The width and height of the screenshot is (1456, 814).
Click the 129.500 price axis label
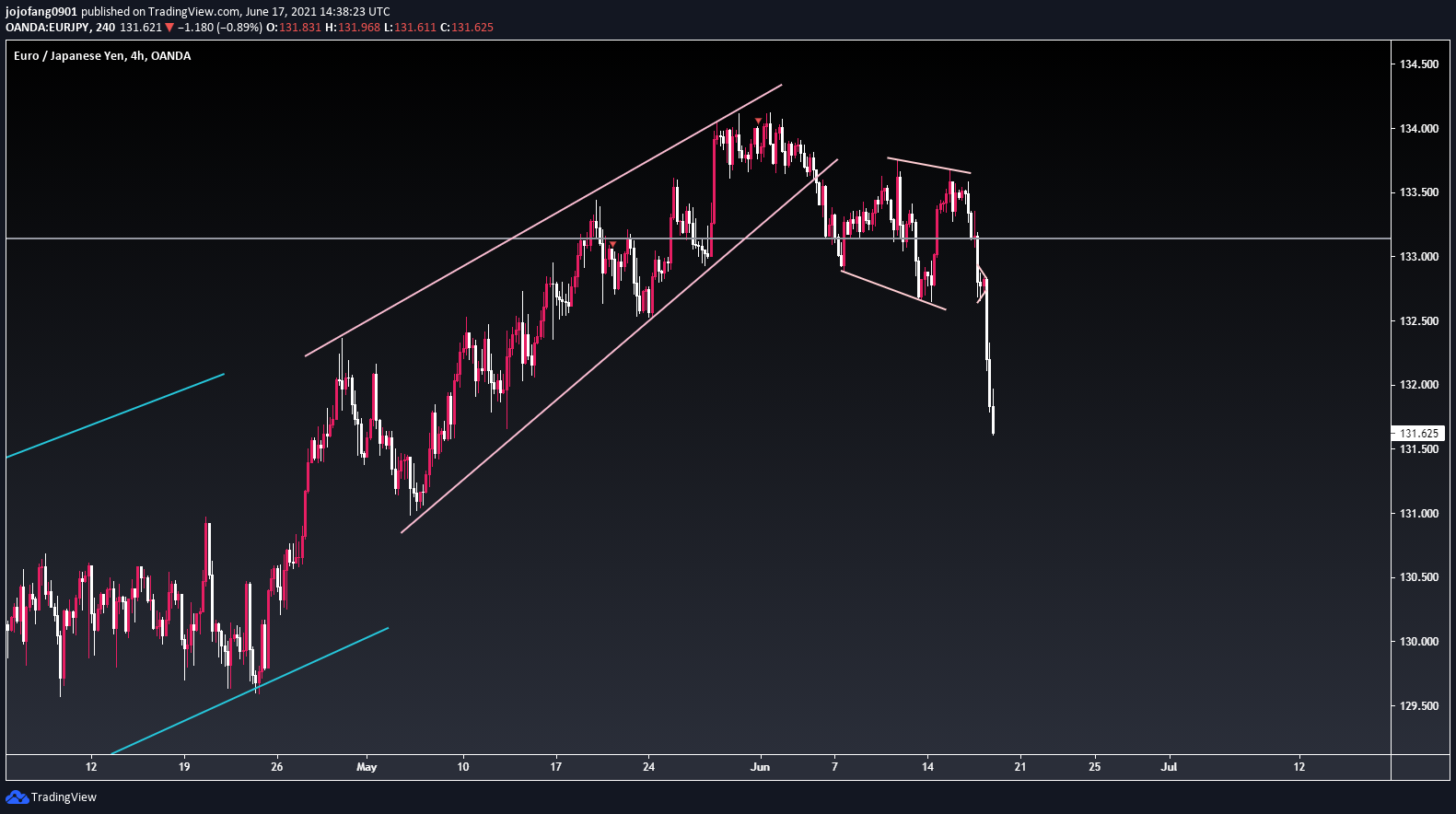click(1419, 706)
